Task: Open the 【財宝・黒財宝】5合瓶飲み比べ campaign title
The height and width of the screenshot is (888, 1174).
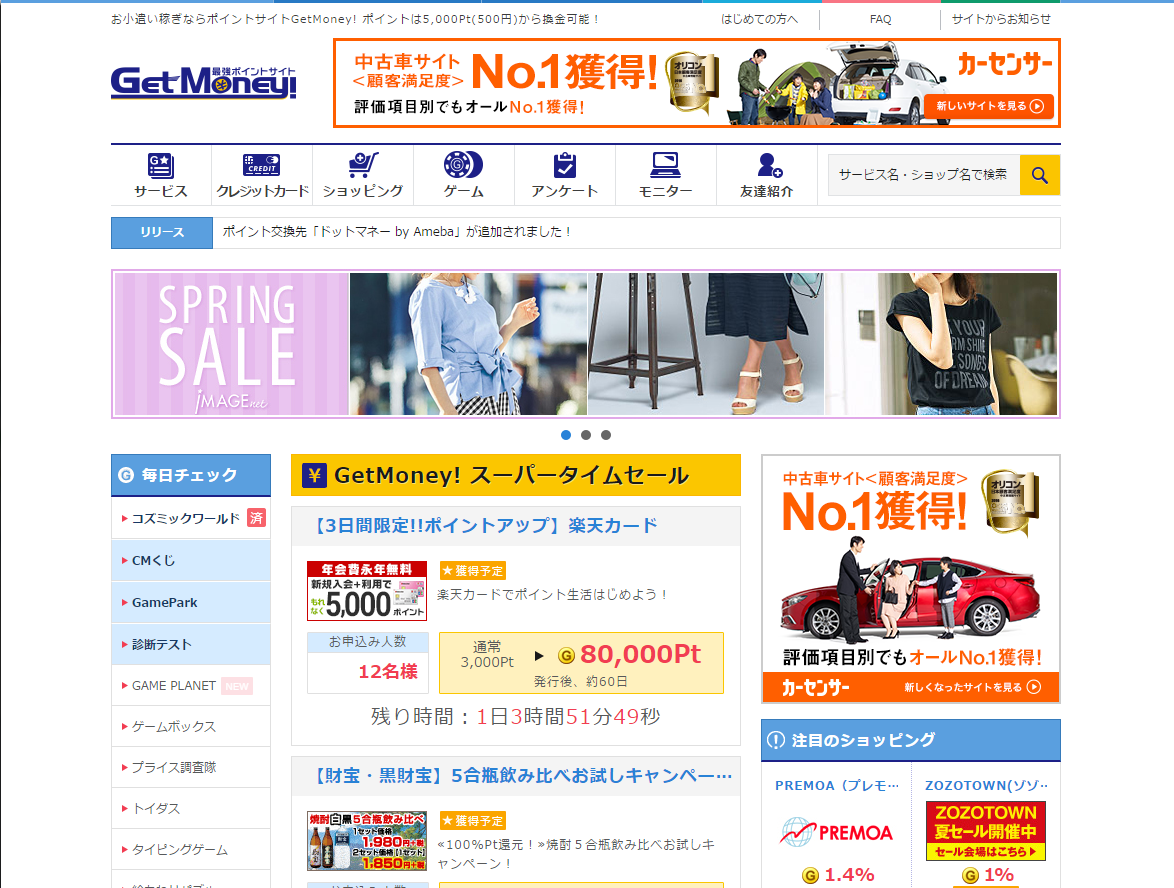Action: [521, 776]
